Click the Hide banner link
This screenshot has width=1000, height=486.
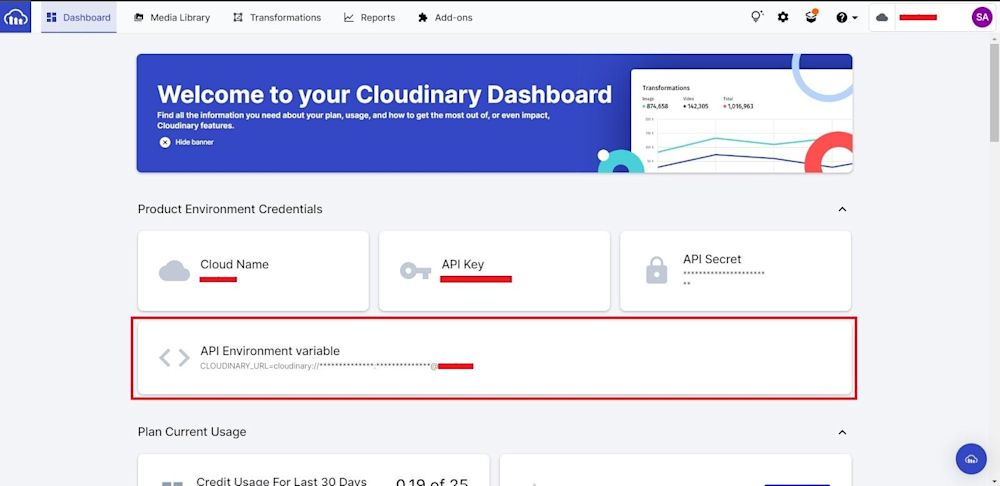tap(194, 142)
